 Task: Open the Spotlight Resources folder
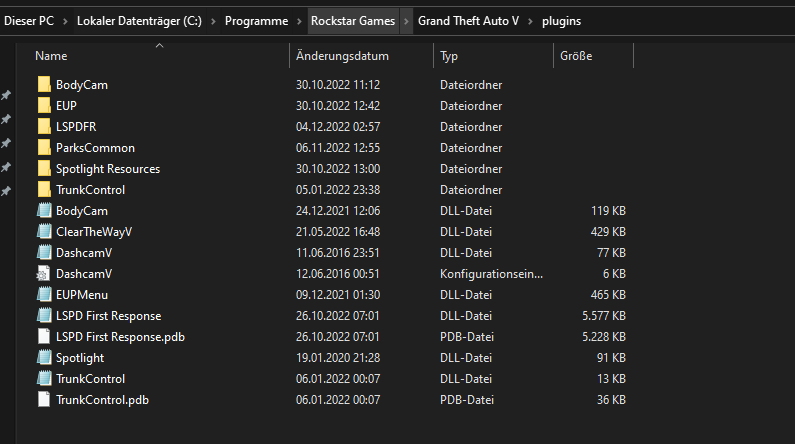tap(107, 169)
